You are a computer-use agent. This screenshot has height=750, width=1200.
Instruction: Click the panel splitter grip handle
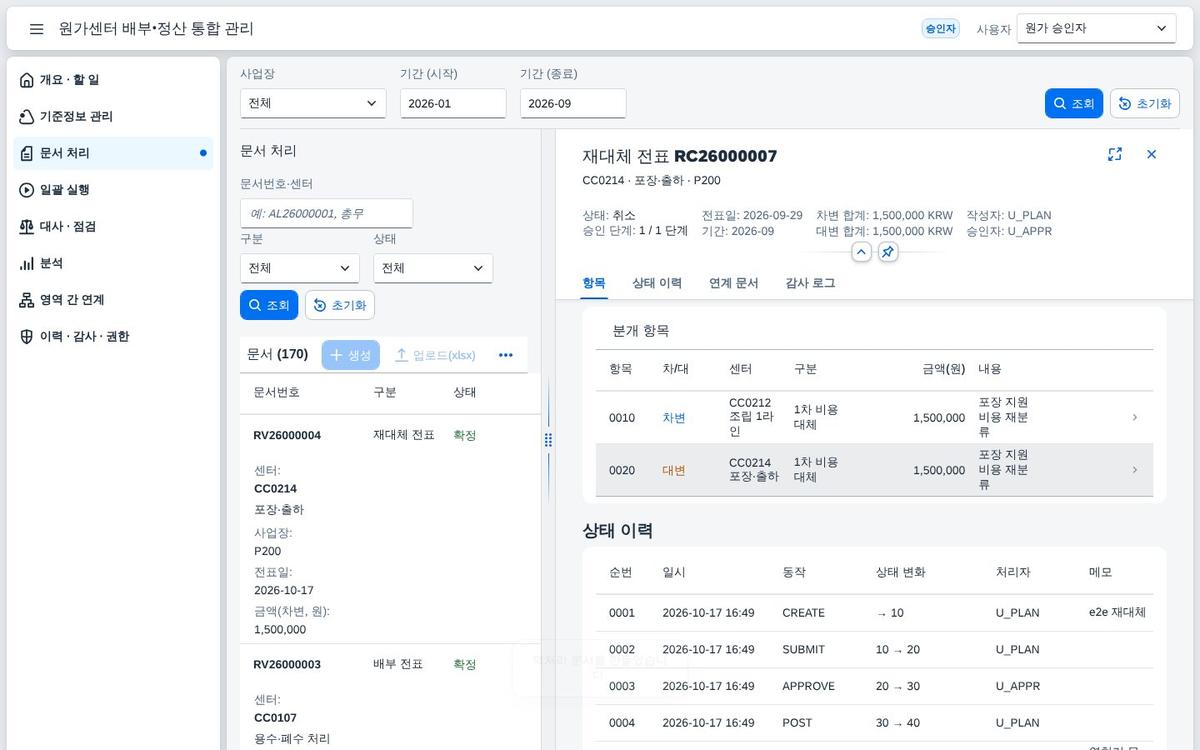[548, 440]
